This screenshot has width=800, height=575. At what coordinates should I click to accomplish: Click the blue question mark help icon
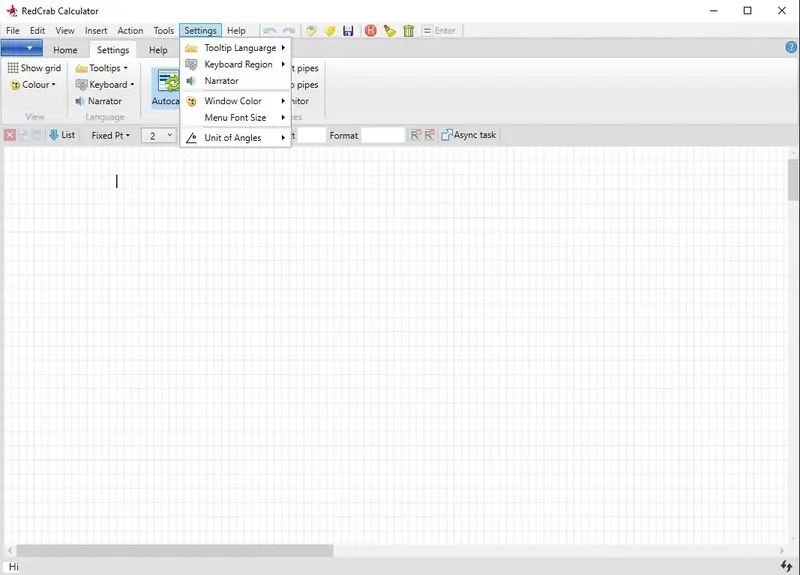tap(791, 47)
